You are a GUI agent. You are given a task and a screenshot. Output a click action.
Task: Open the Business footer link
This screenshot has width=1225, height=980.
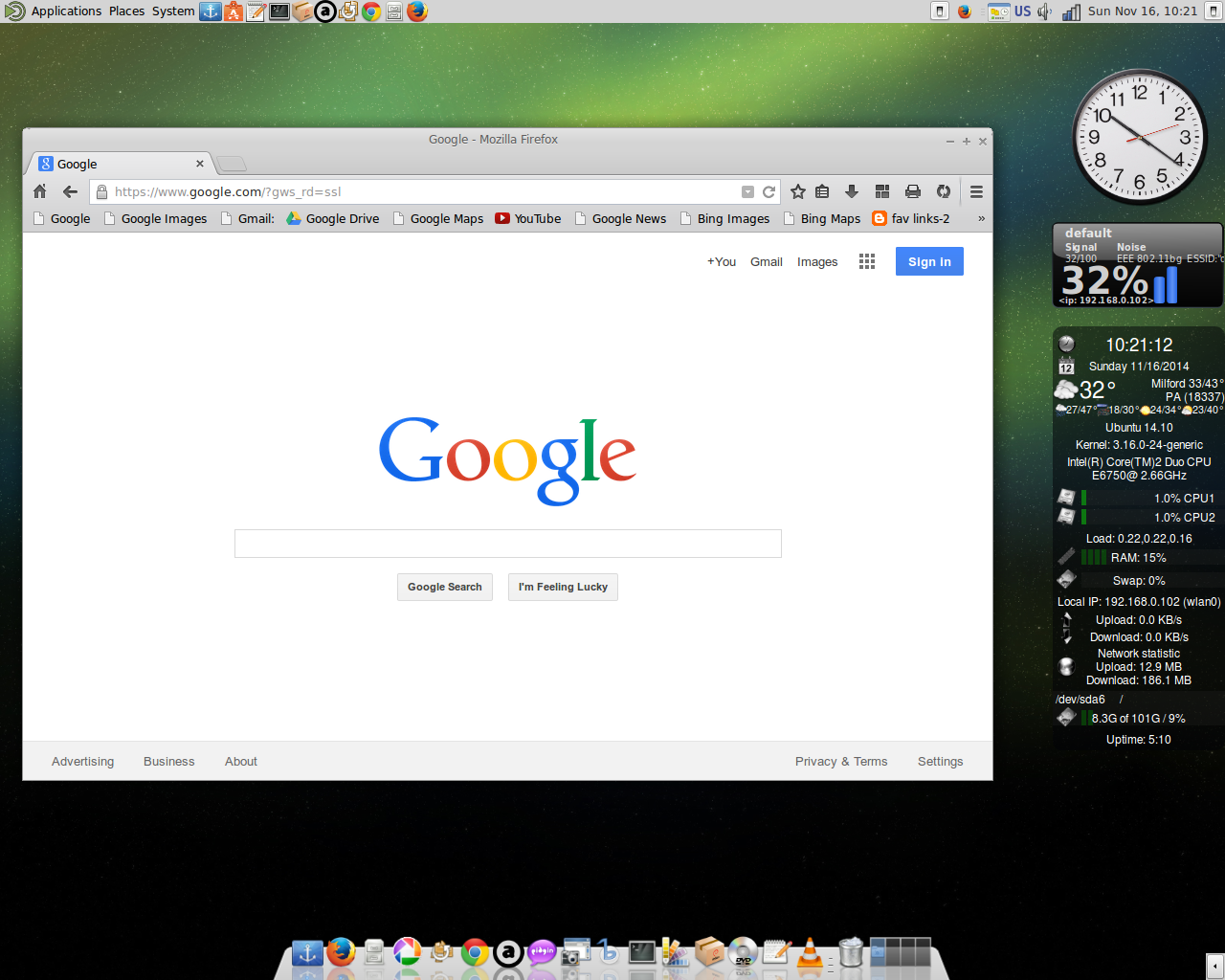point(169,761)
